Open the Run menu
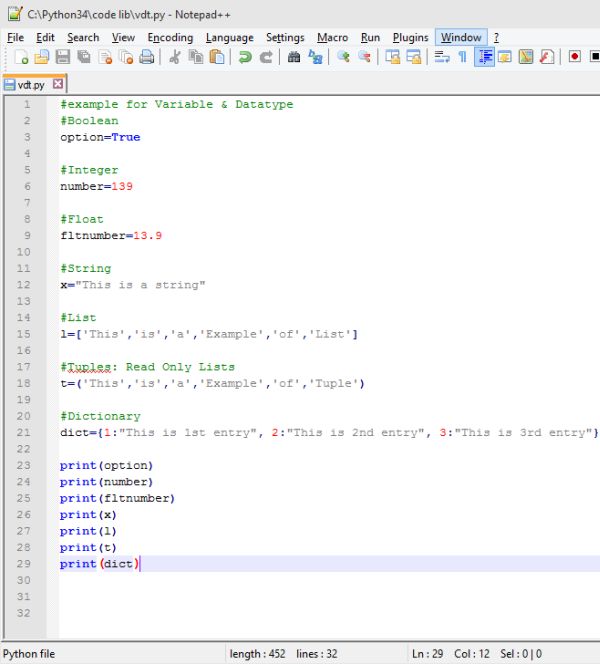600x664 pixels. point(370,38)
